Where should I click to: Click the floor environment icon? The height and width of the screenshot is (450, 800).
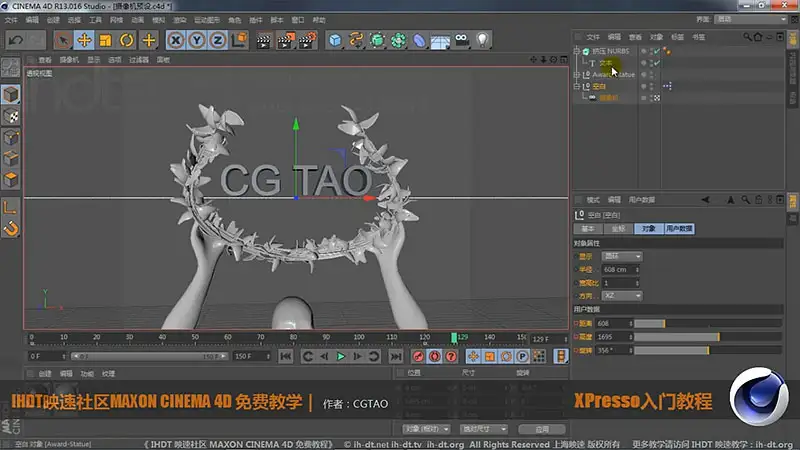pos(440,41)
